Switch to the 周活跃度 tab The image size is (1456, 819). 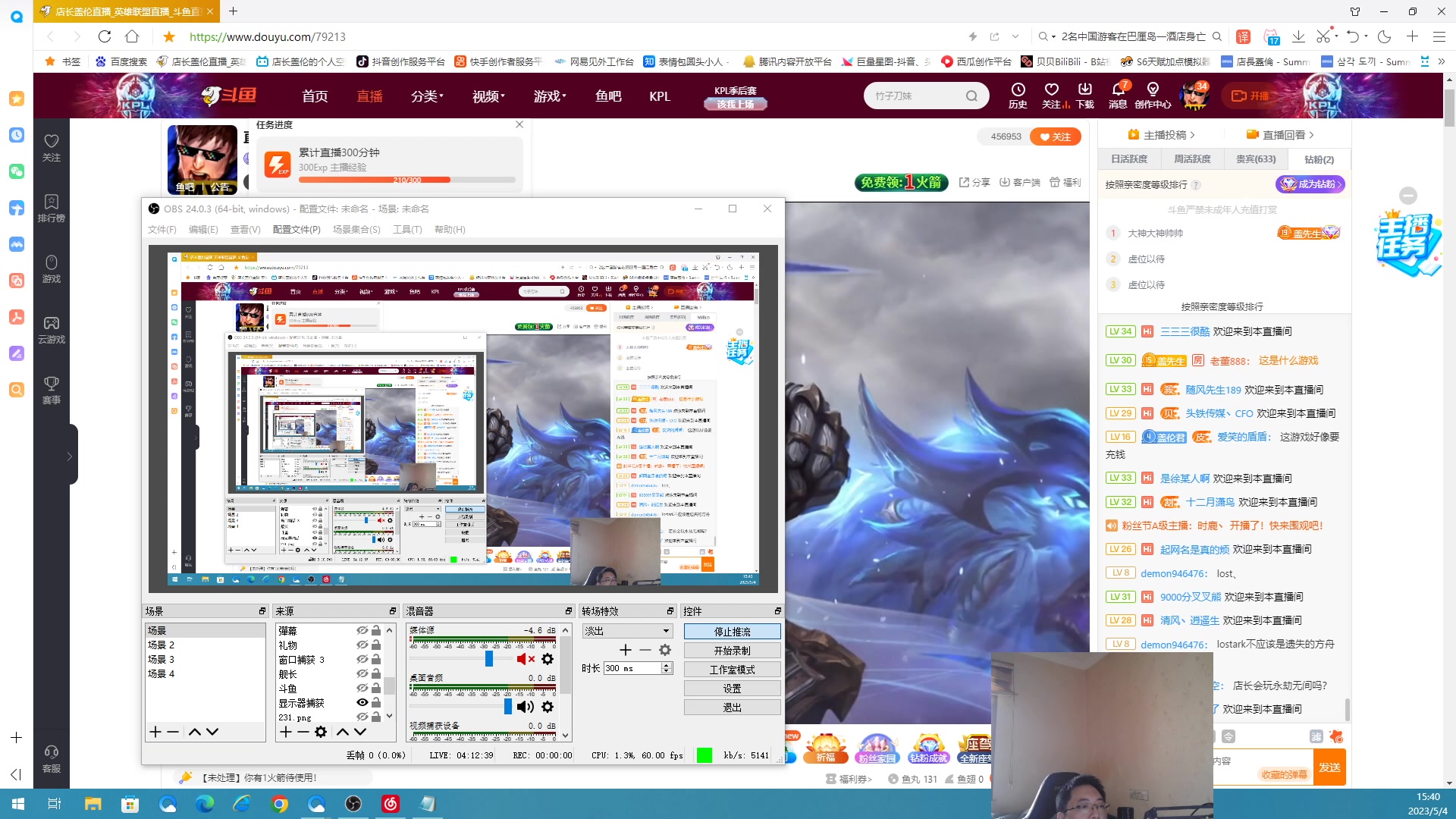tap(1192, 158)
